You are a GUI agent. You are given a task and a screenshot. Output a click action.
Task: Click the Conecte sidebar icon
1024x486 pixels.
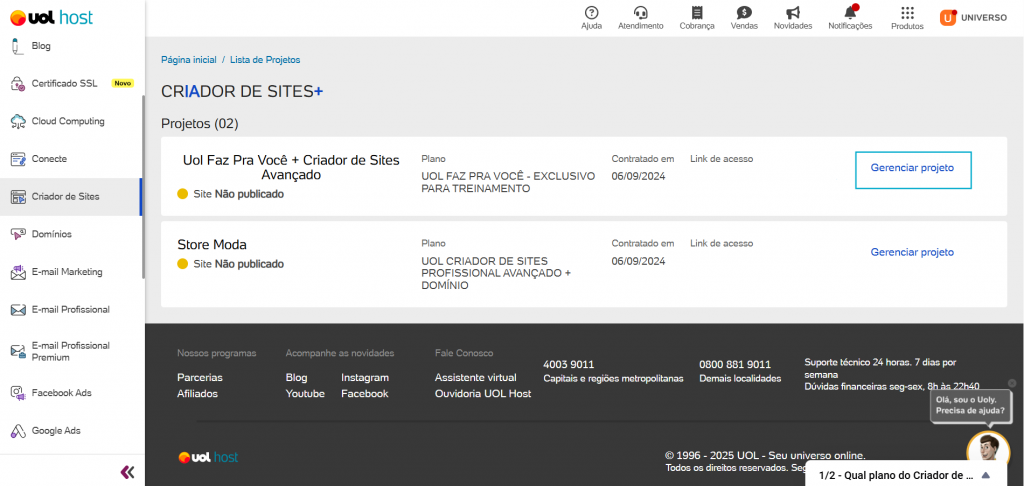pyautogui.click(x=18, y=159)
